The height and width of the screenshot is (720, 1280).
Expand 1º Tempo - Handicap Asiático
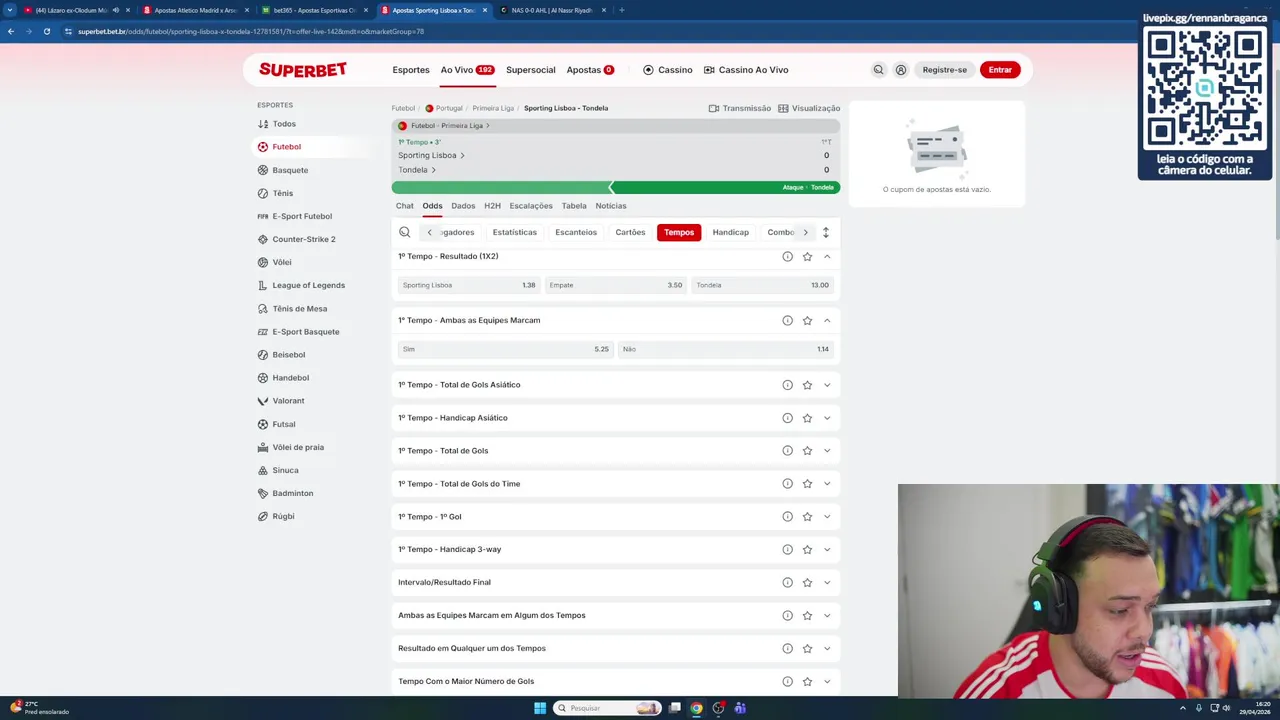tap(827, 418)
